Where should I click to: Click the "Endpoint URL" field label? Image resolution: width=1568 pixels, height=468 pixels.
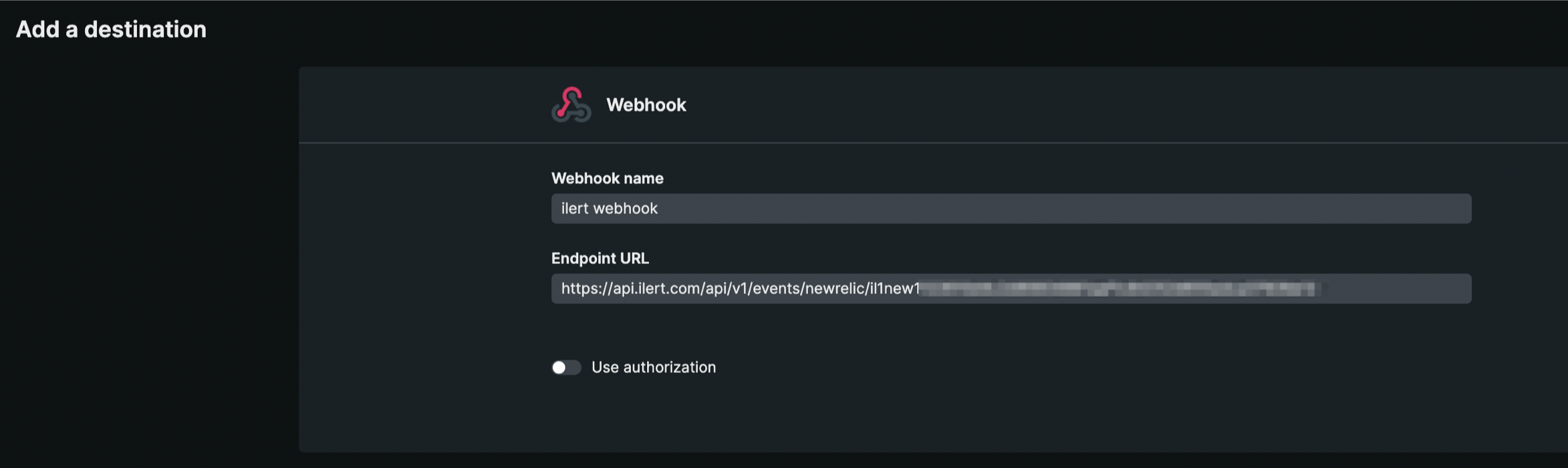click(600, 259)
